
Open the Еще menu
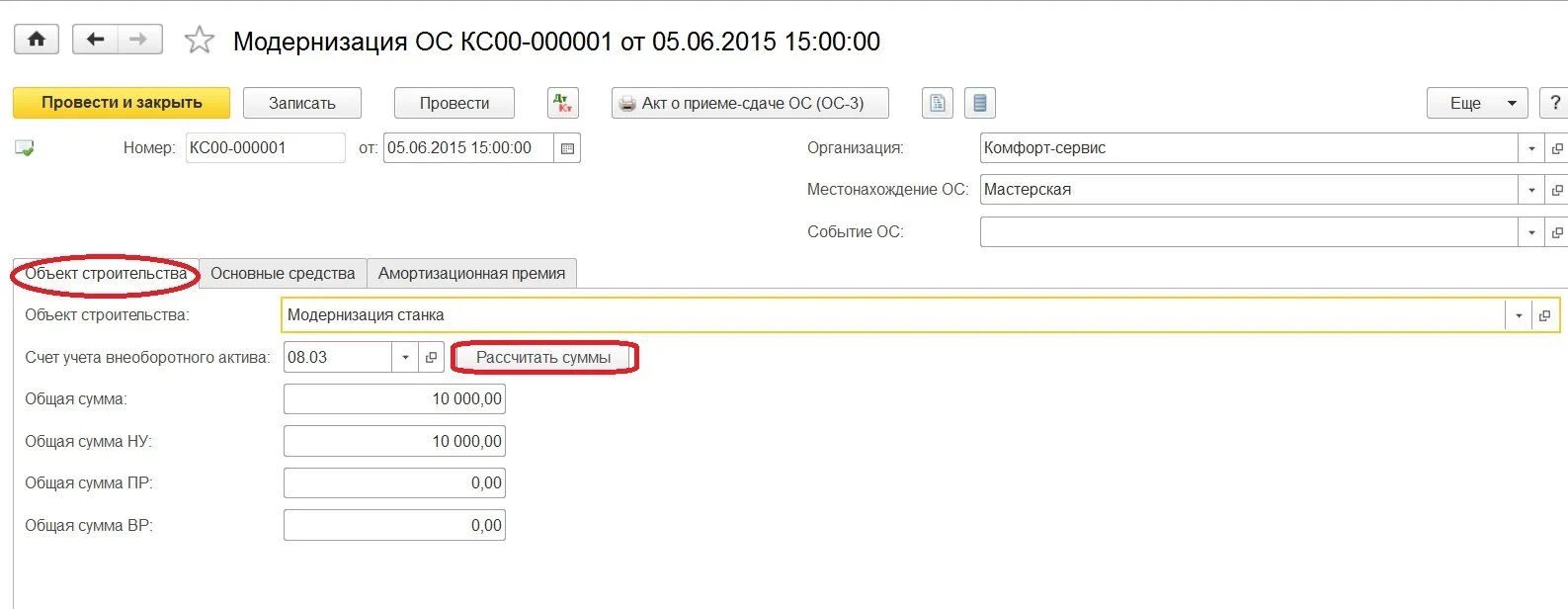pyautogui.click(x=1477, y=103)
